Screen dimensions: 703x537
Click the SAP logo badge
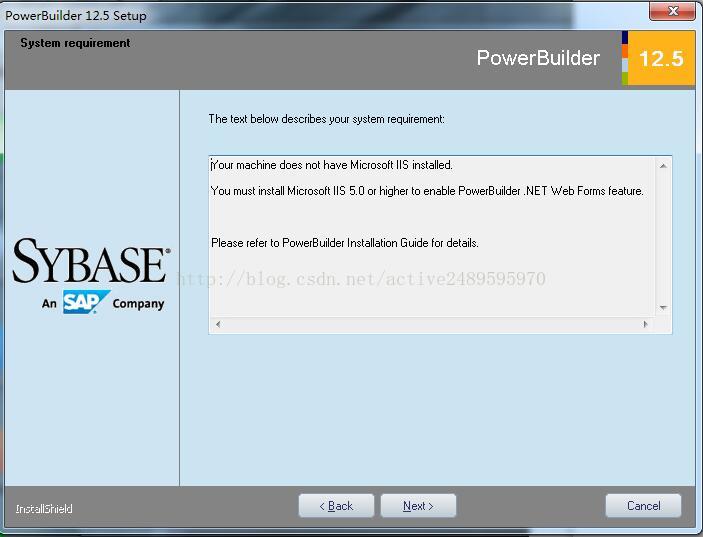86,302
